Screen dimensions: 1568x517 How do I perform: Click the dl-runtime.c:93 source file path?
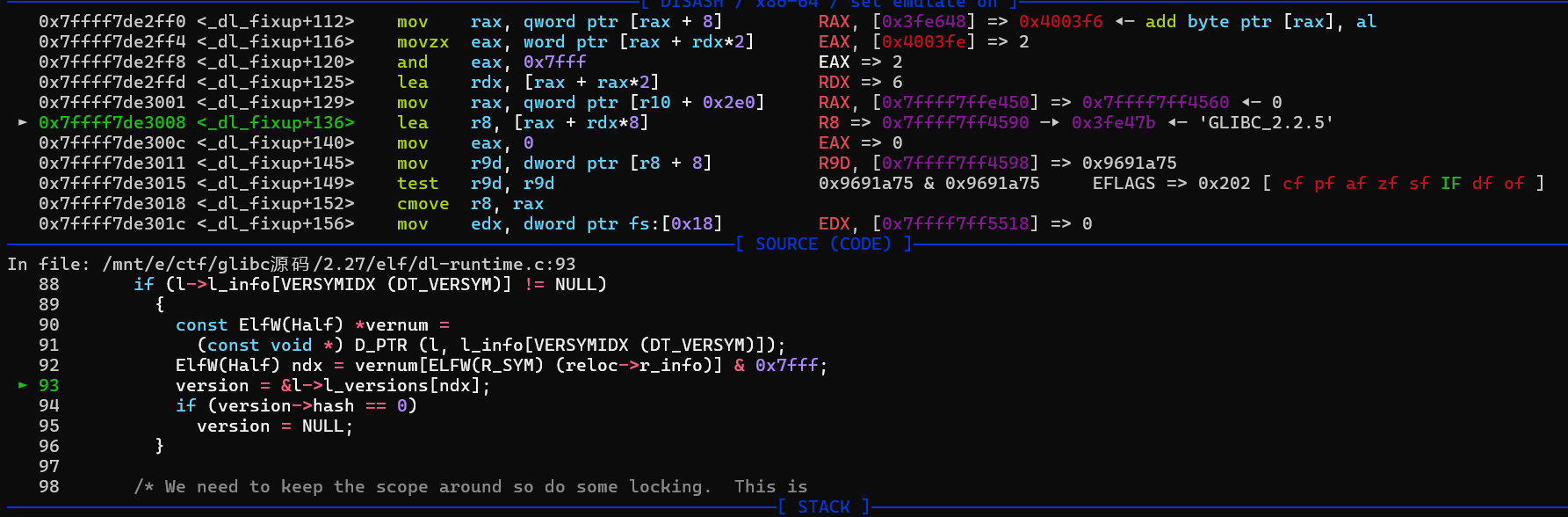tap(339, 264)
